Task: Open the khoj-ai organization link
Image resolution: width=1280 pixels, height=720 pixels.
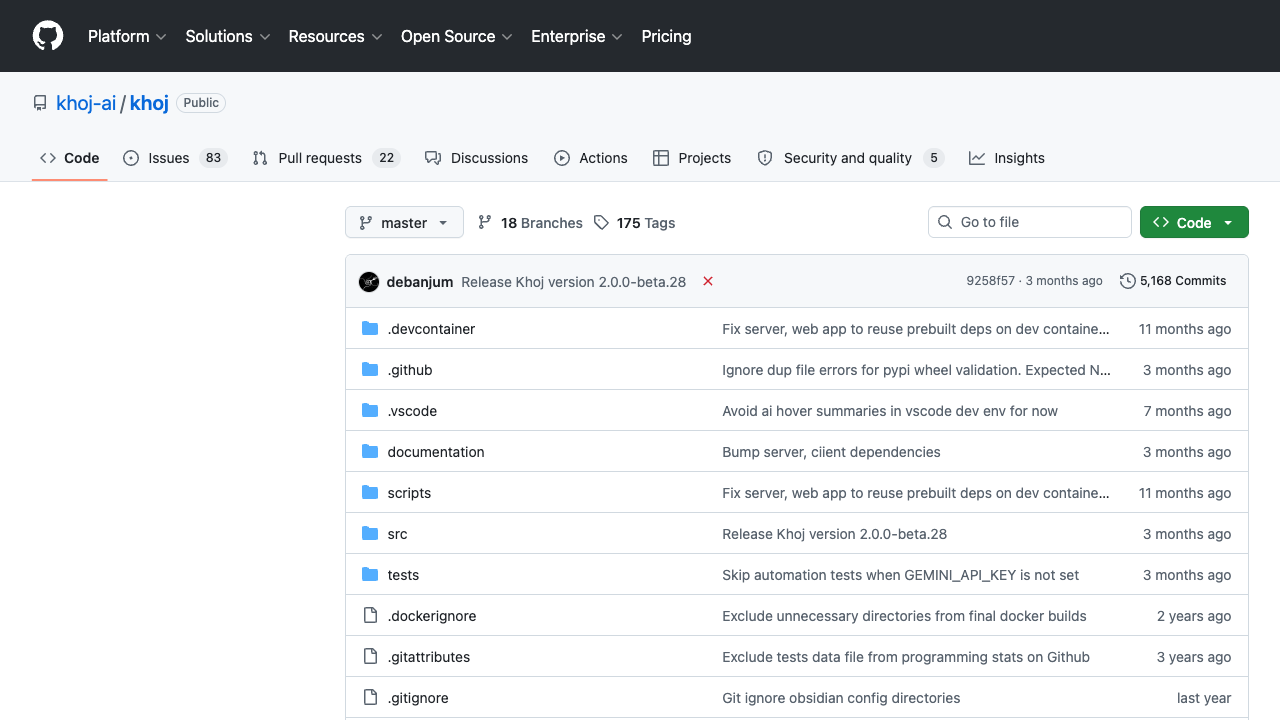Action: point(86,103)
